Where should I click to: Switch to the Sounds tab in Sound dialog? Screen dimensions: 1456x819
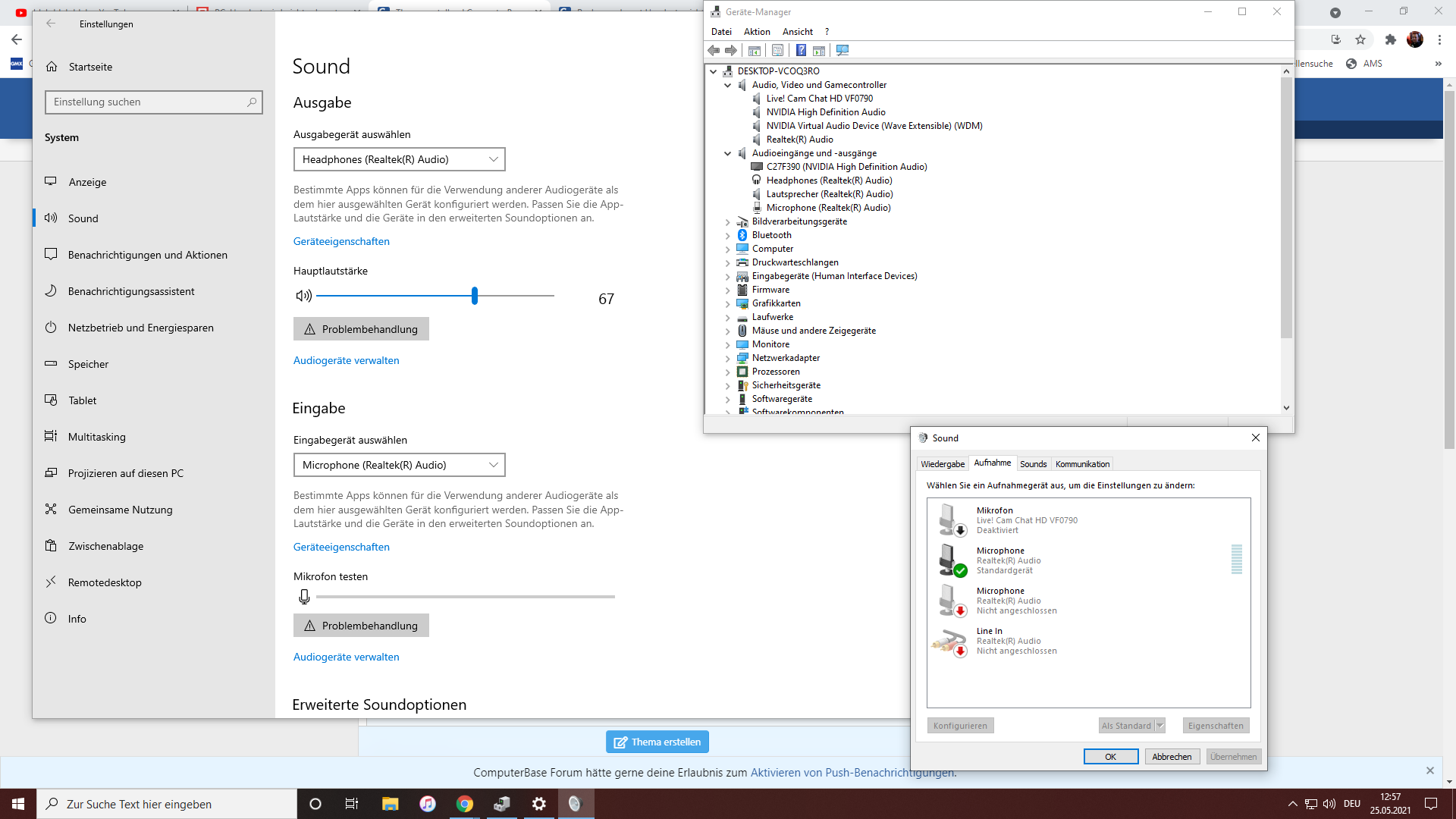(x=1032, y=463)
